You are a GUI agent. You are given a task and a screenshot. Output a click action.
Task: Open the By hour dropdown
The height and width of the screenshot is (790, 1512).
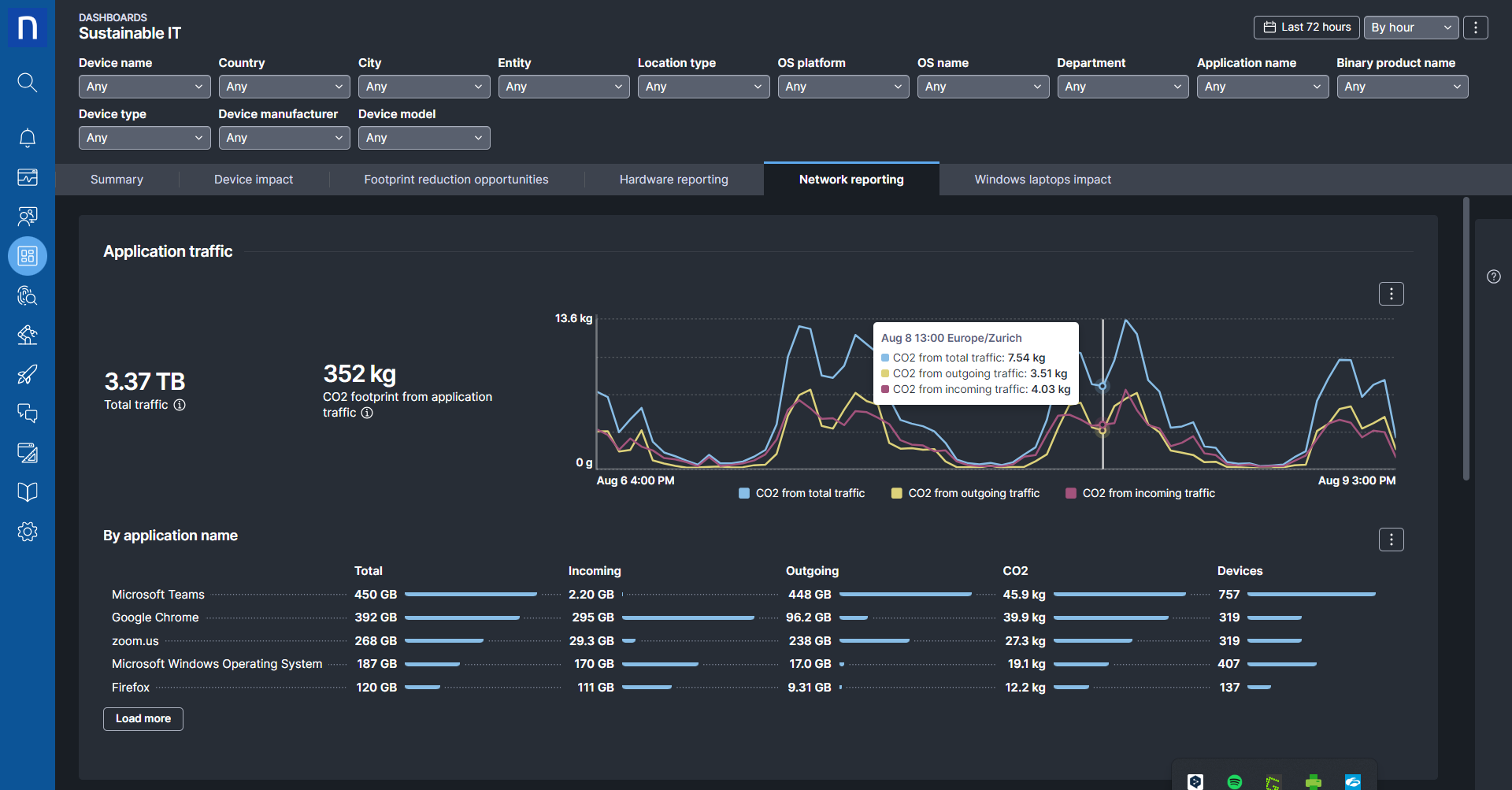(x=1410, y=28)
